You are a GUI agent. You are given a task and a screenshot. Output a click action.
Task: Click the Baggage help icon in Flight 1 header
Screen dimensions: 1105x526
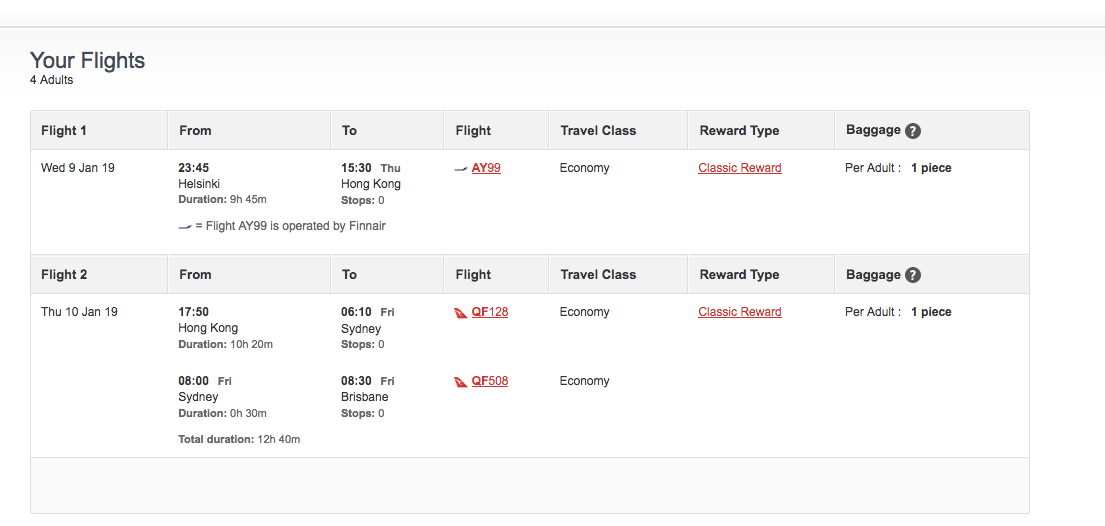pyautogui.click(x=913, y=131)
